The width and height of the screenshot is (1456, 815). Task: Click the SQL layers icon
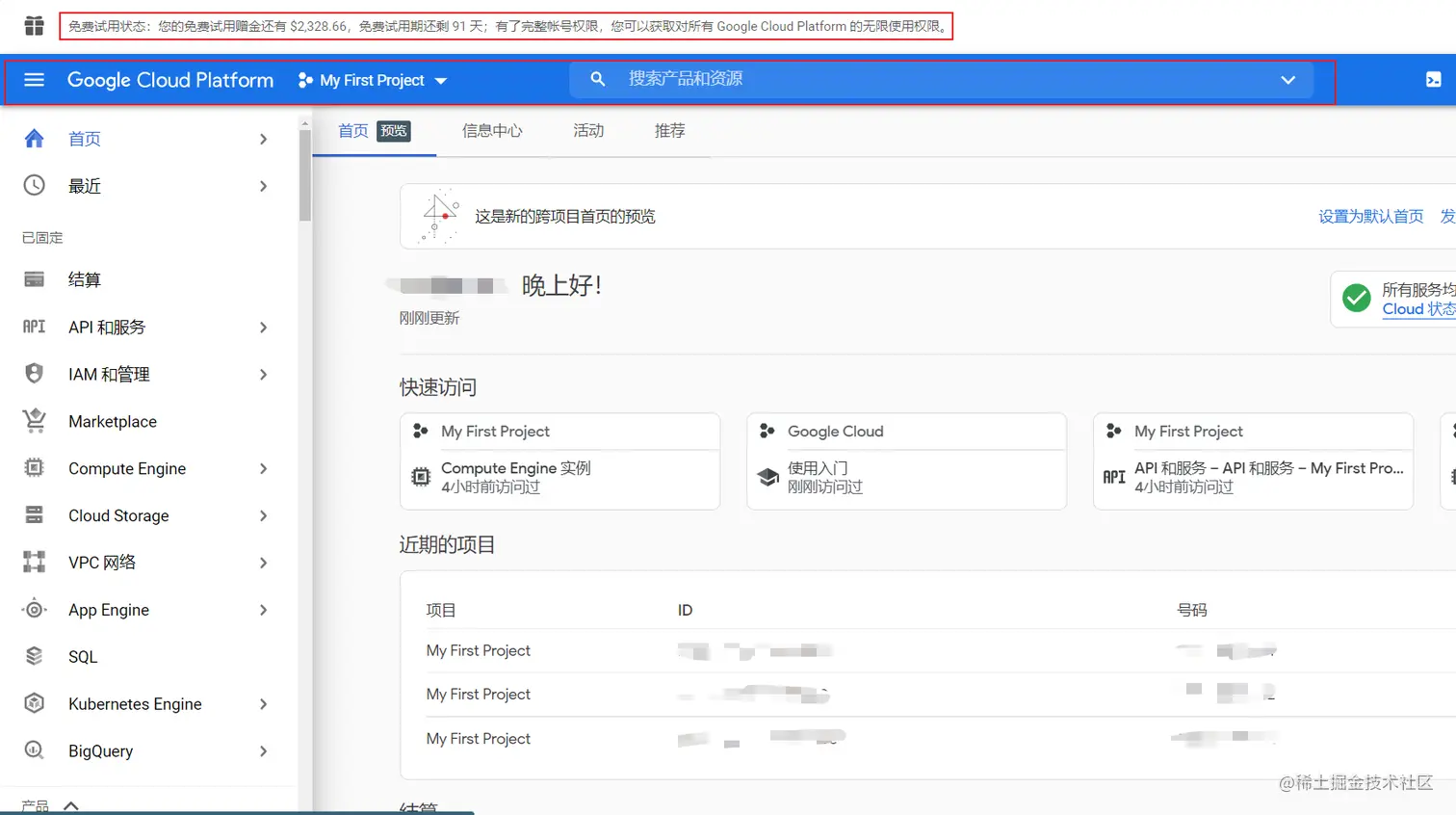(34, 656)
